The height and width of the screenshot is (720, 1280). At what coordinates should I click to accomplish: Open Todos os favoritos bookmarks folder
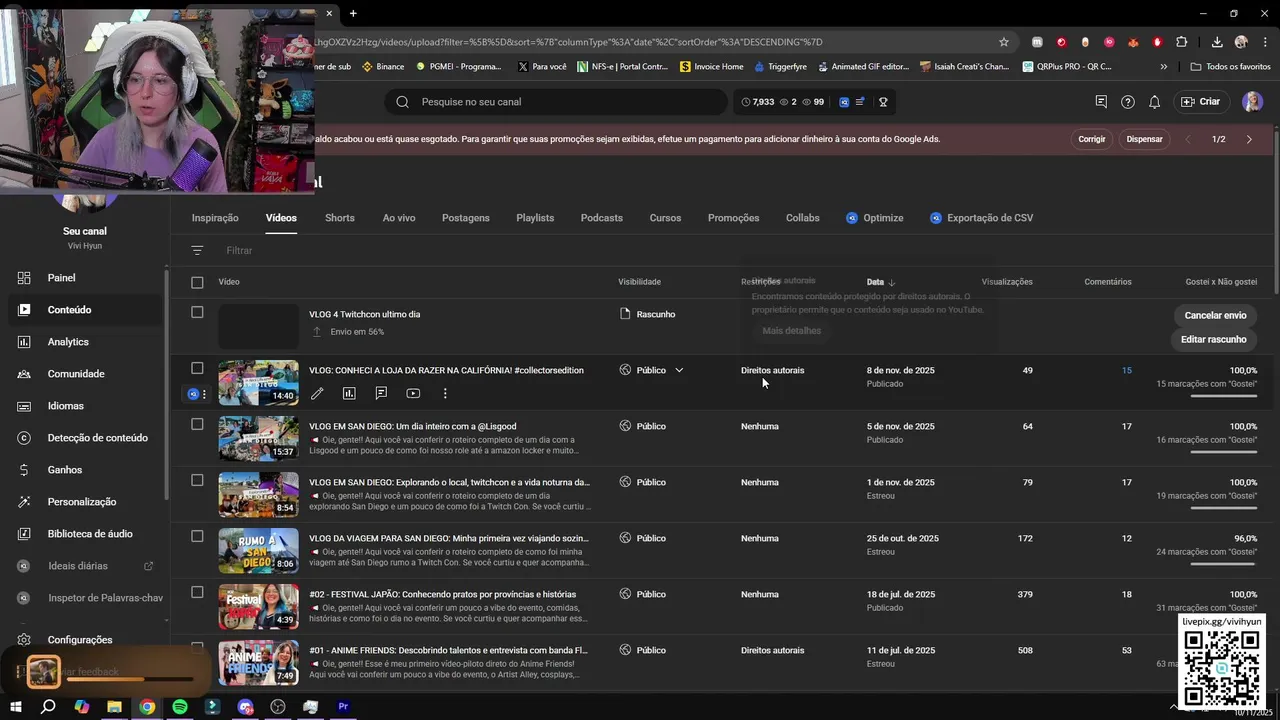[1230, 67]
